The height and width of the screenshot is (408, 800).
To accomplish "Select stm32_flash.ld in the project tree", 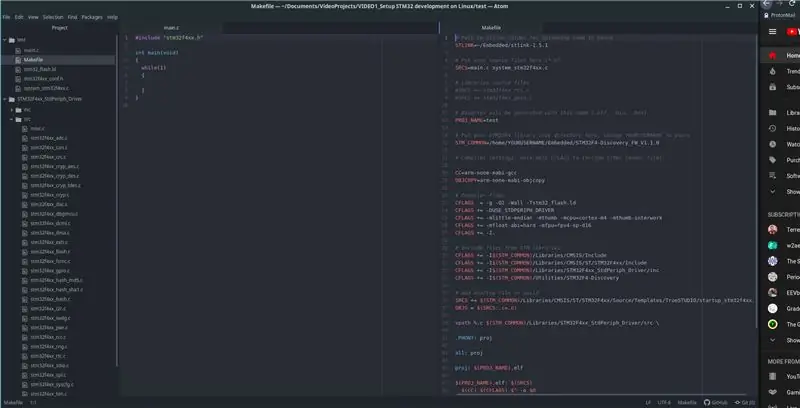I will [40, 69].
